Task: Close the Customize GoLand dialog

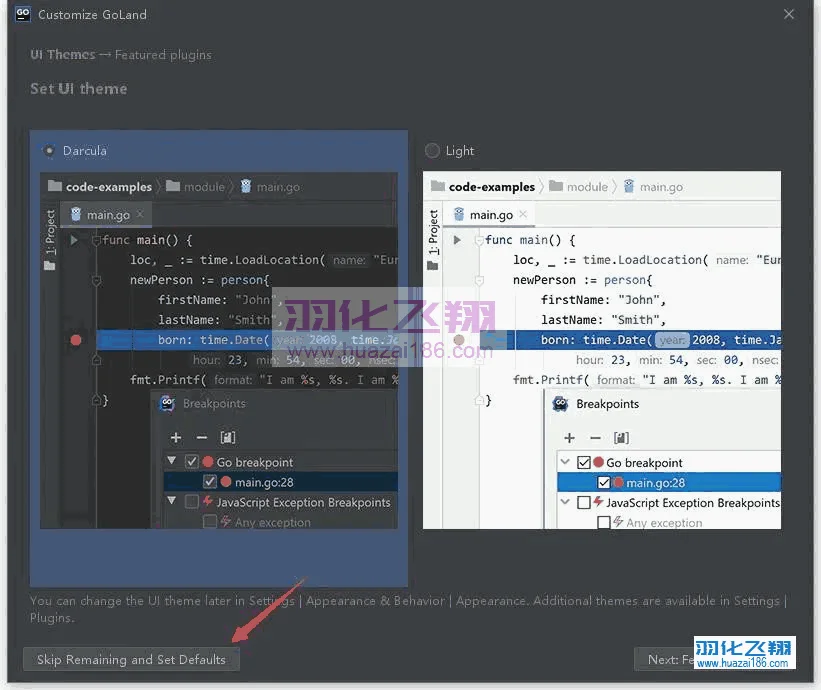Action: point(789,14)
